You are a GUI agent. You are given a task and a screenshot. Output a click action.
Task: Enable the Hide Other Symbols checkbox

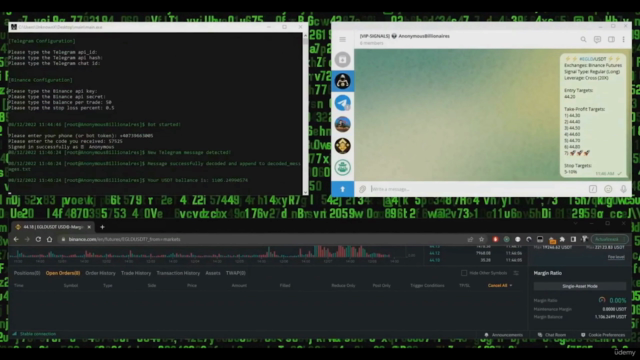pos(464,273)
